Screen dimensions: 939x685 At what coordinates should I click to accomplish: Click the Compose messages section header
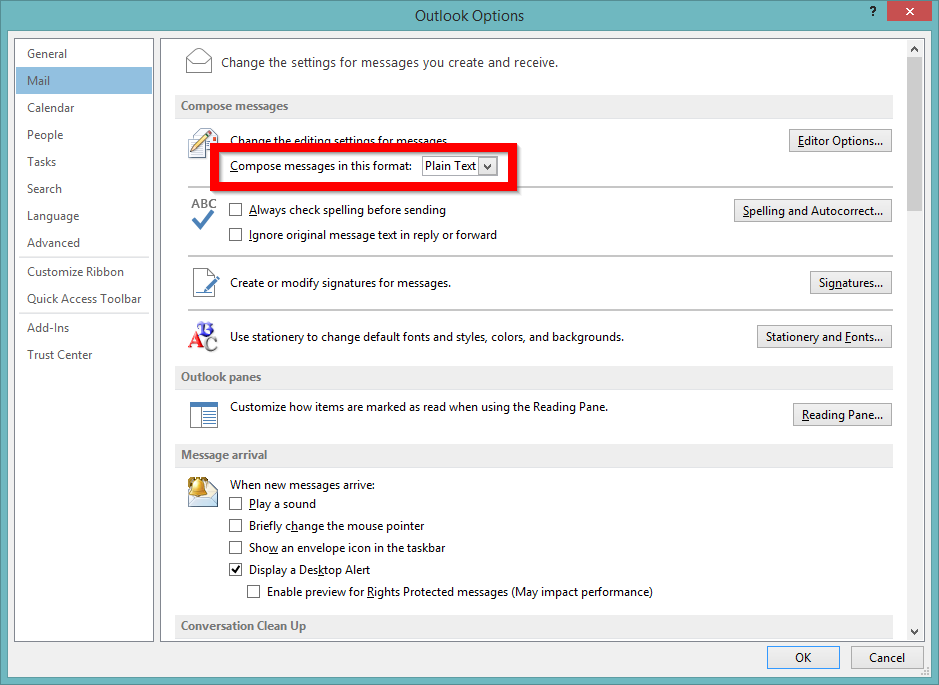(534, 106)
